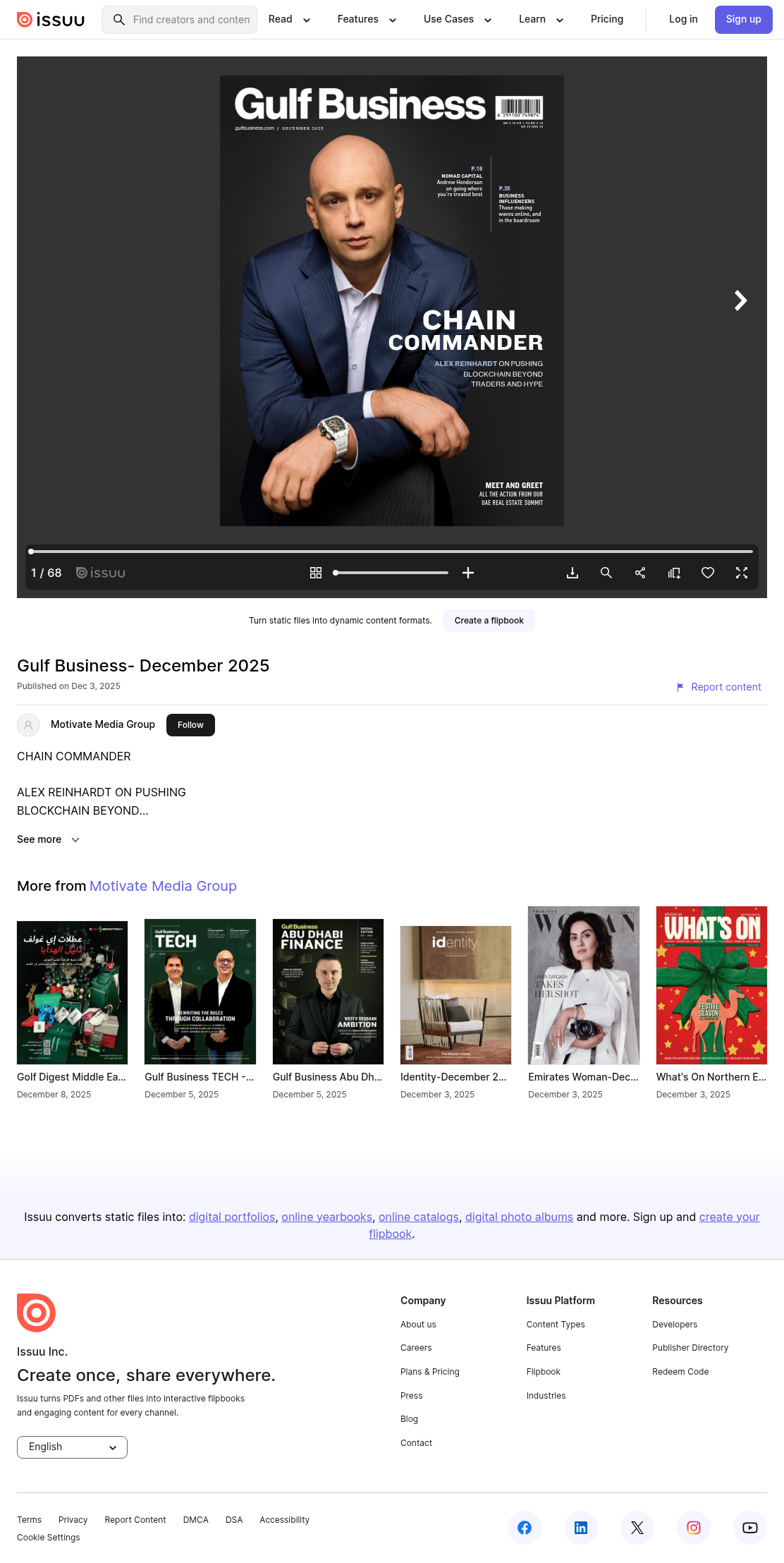
Task: Click the Sign up button
Action: click(744, 20)
